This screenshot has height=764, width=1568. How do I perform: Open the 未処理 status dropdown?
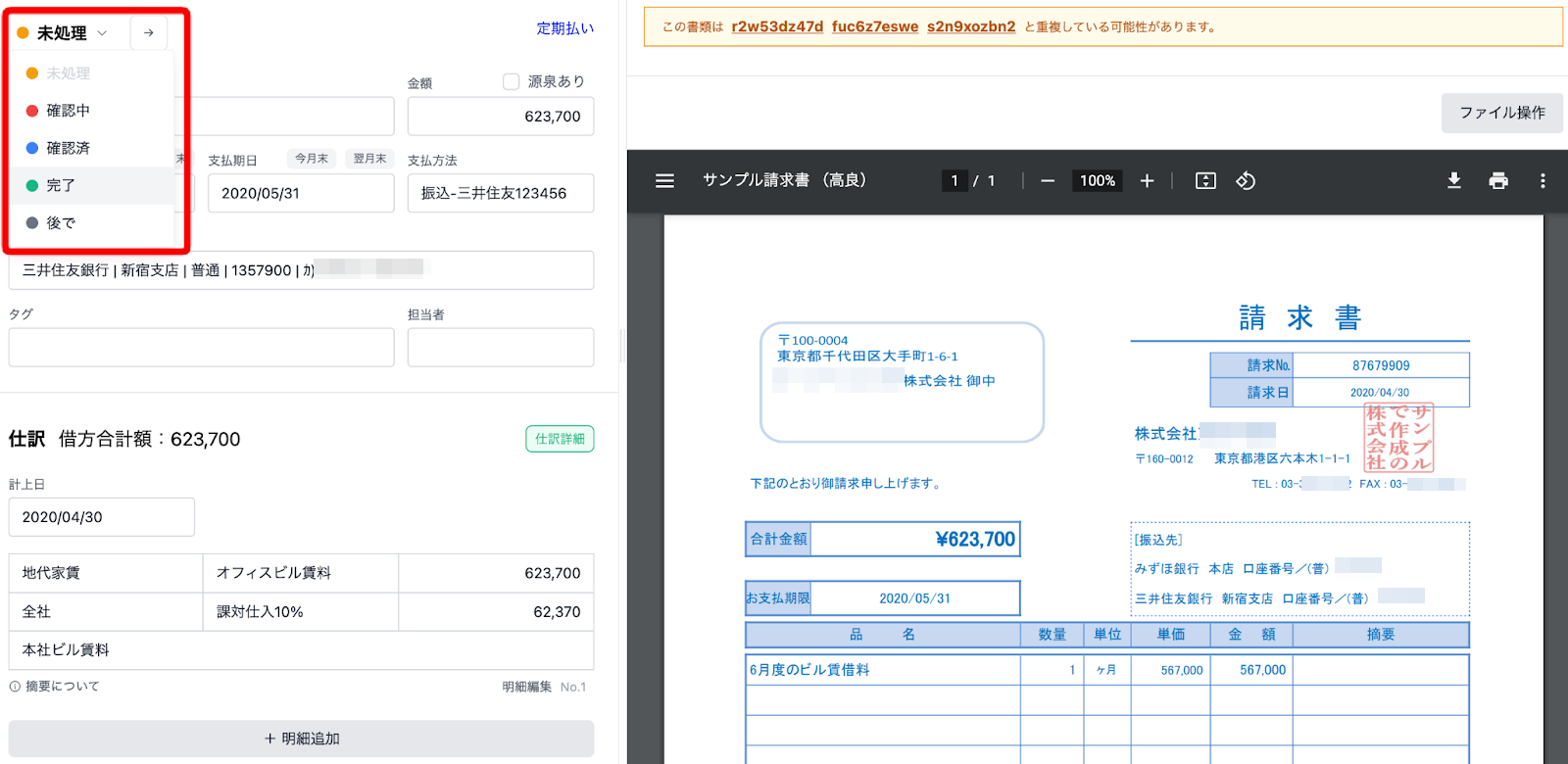[64, 33]
